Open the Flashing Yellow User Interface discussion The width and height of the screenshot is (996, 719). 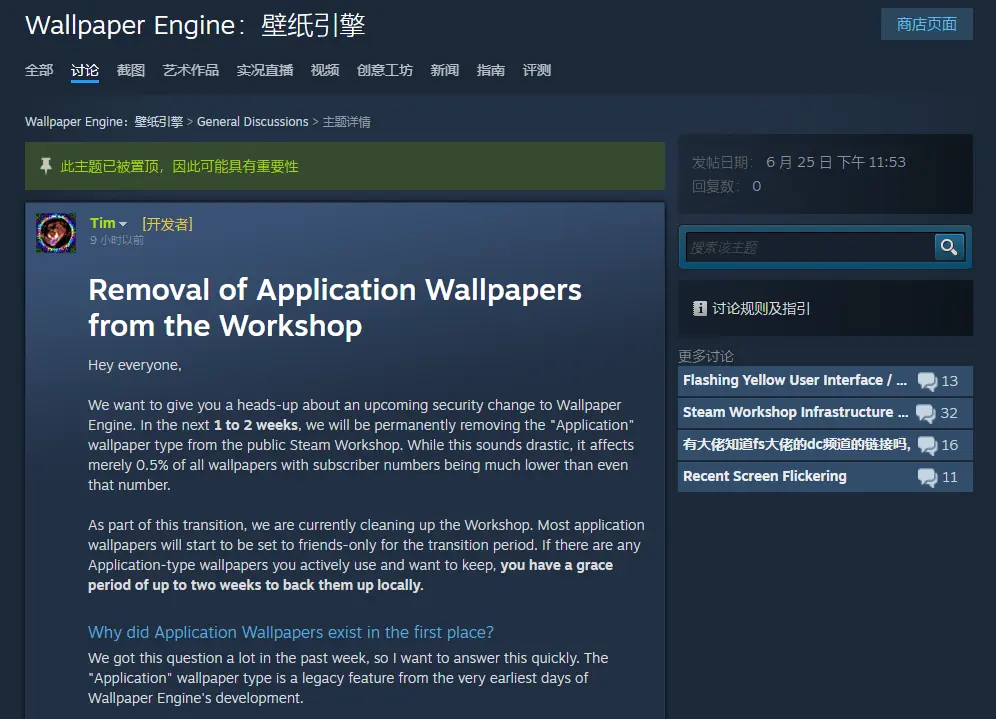(x=795, y=380)
